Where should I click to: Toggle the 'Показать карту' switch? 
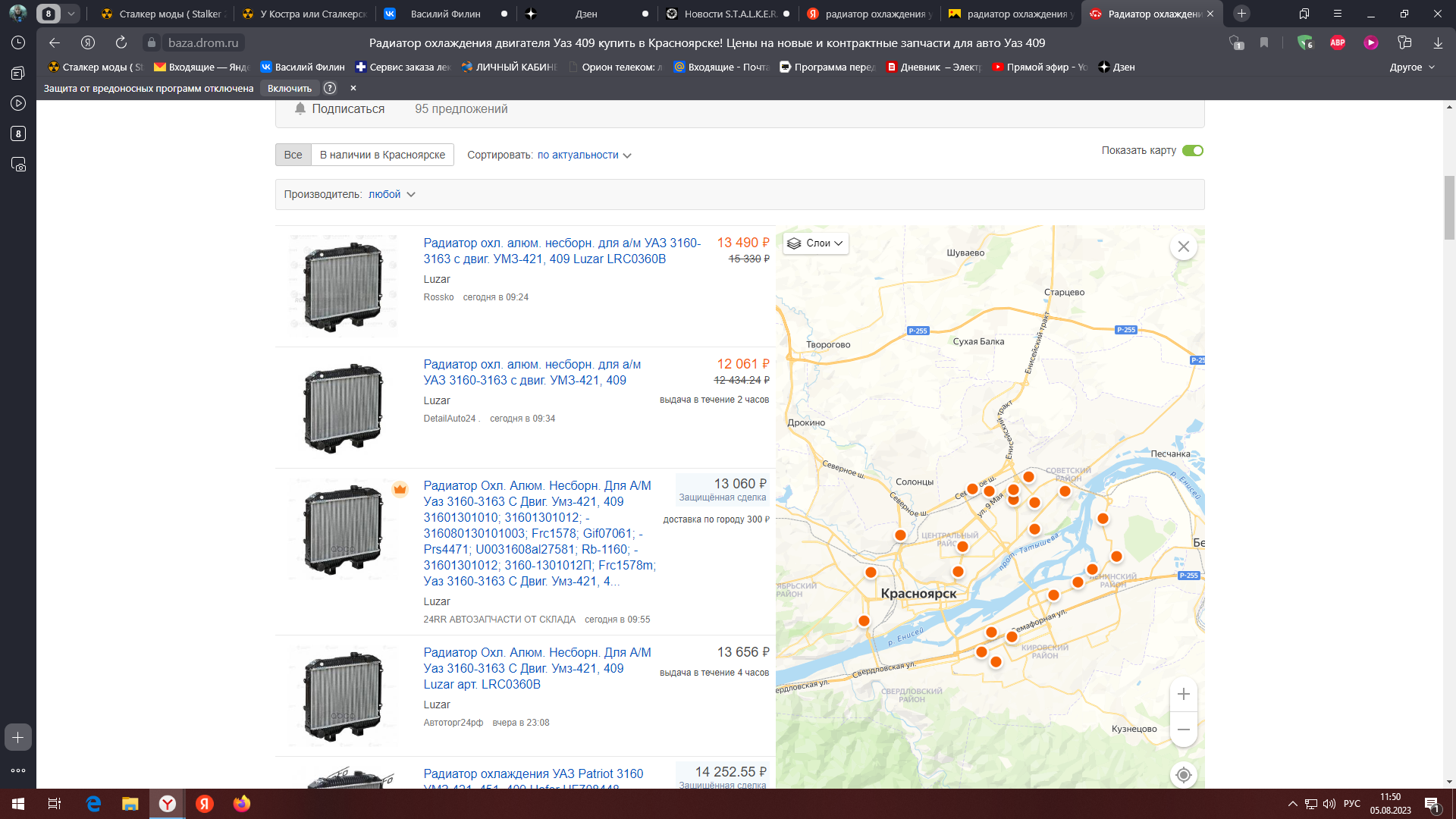click(1193, 150)
